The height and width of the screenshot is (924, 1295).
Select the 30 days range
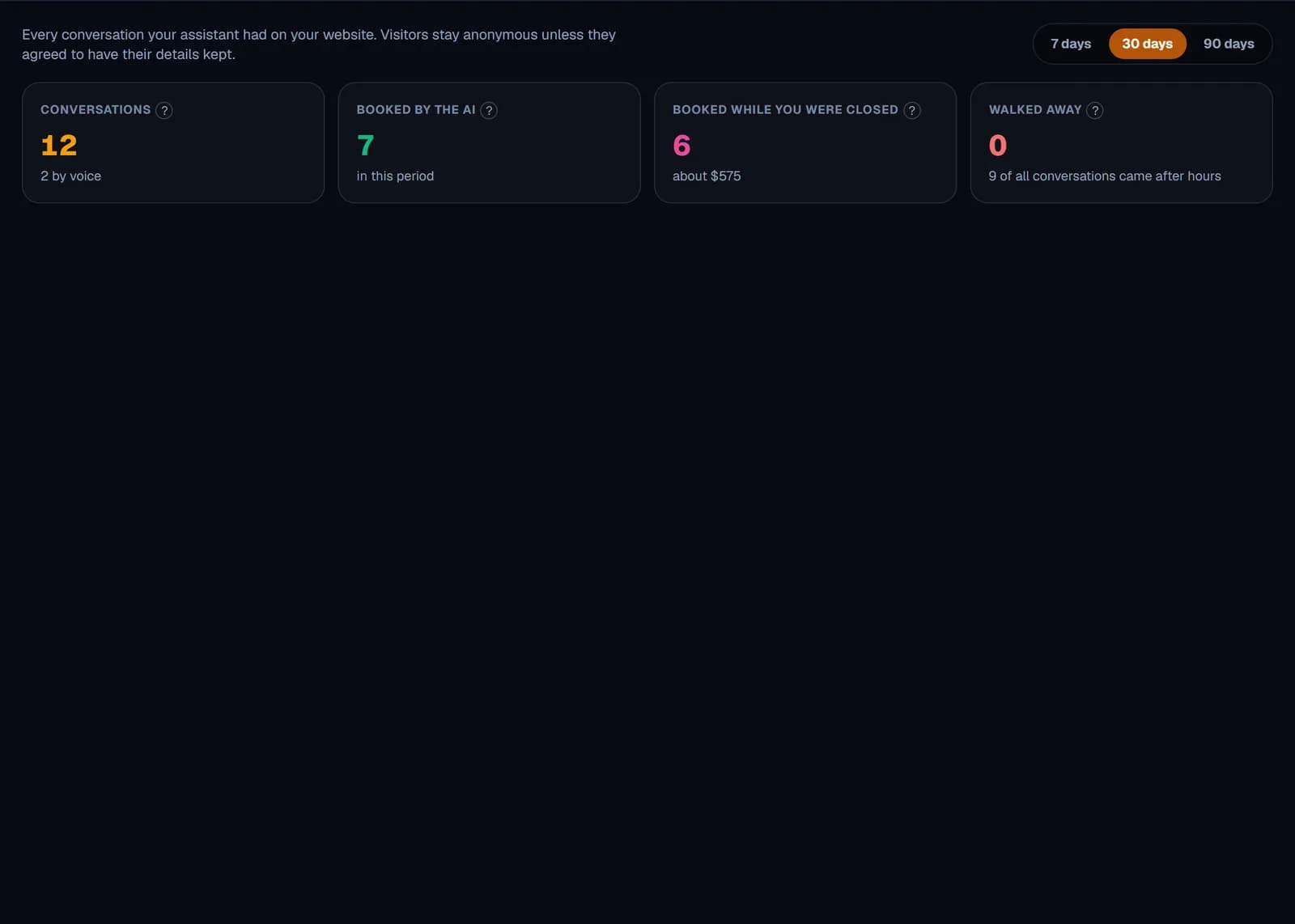pyautogui.click(x=1147, y=44)
